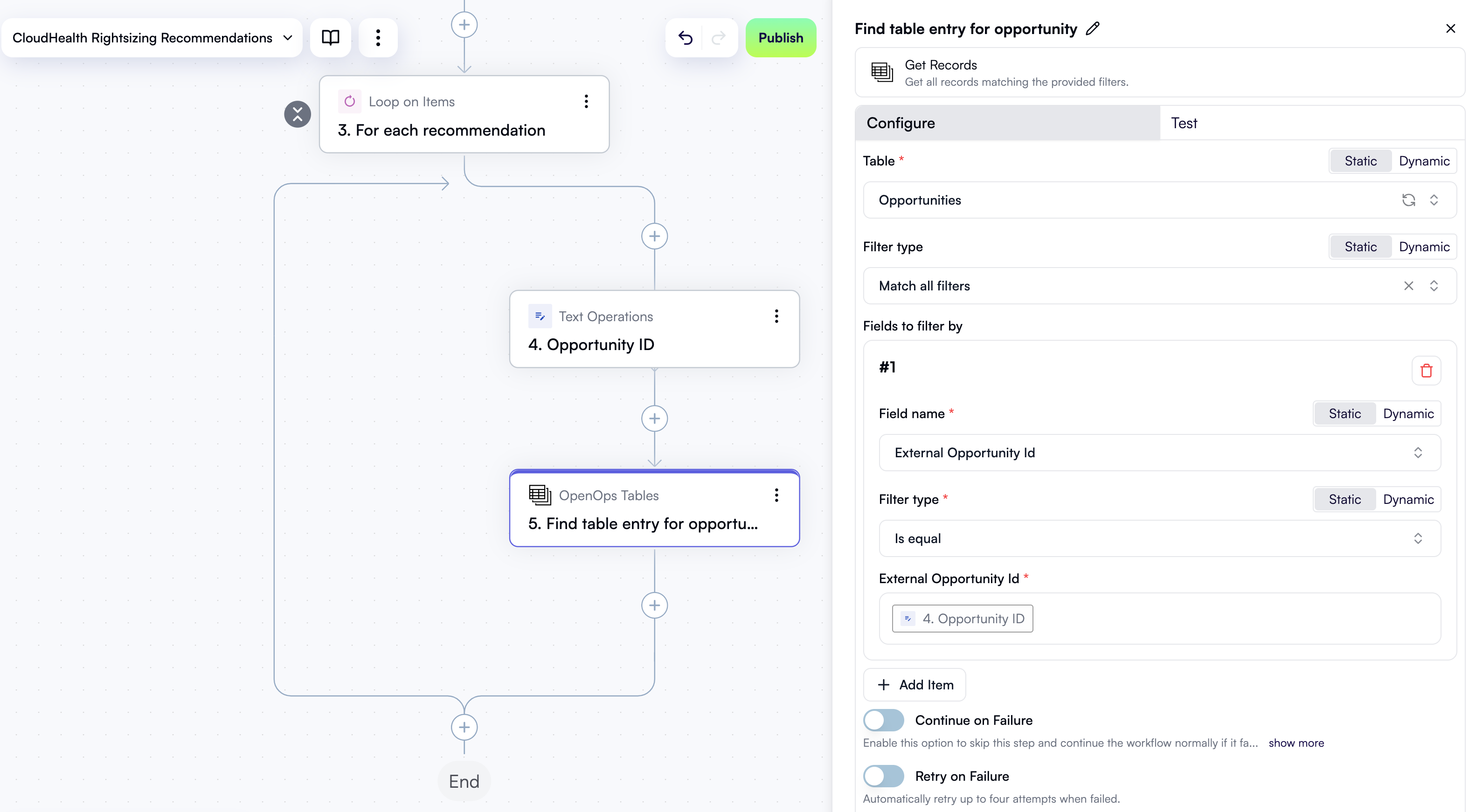Screen dimensions: 1469x812
Task: Clear the Match all filters selection
Action: tap(1408, 286)
